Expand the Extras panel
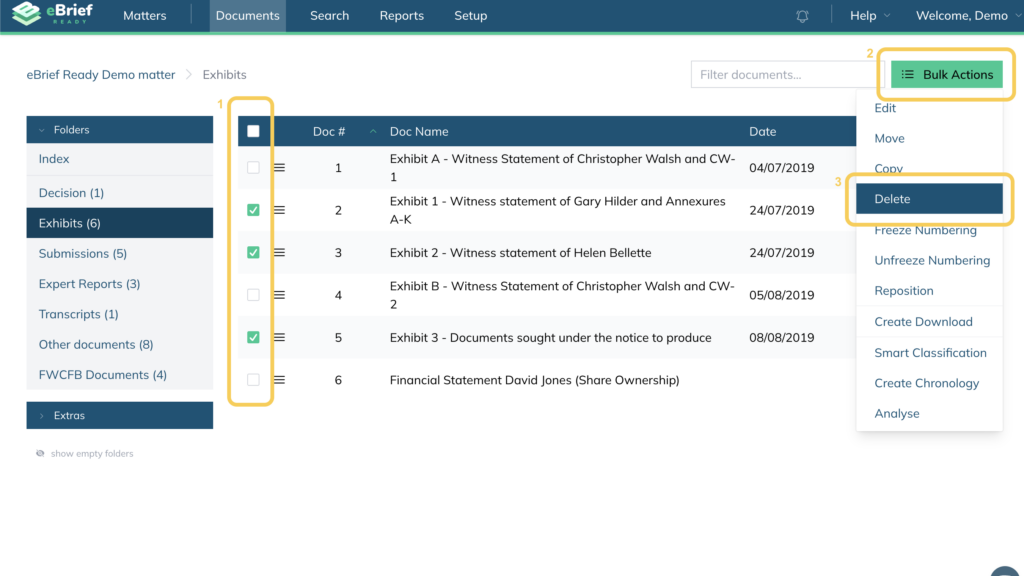Viewport: 1024px width, 576px height. pos(119,415)
